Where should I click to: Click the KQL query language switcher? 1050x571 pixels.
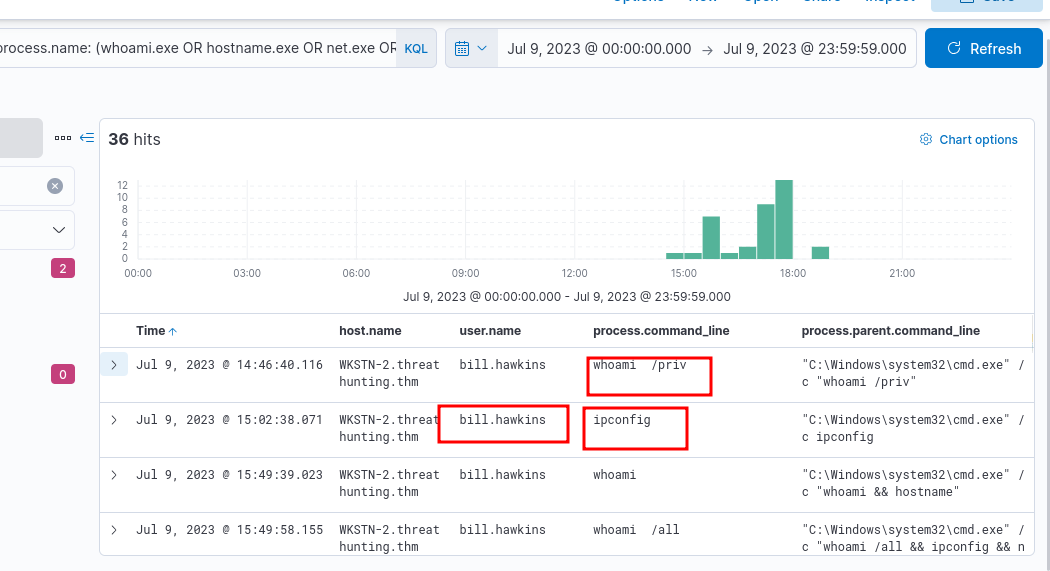415,48
